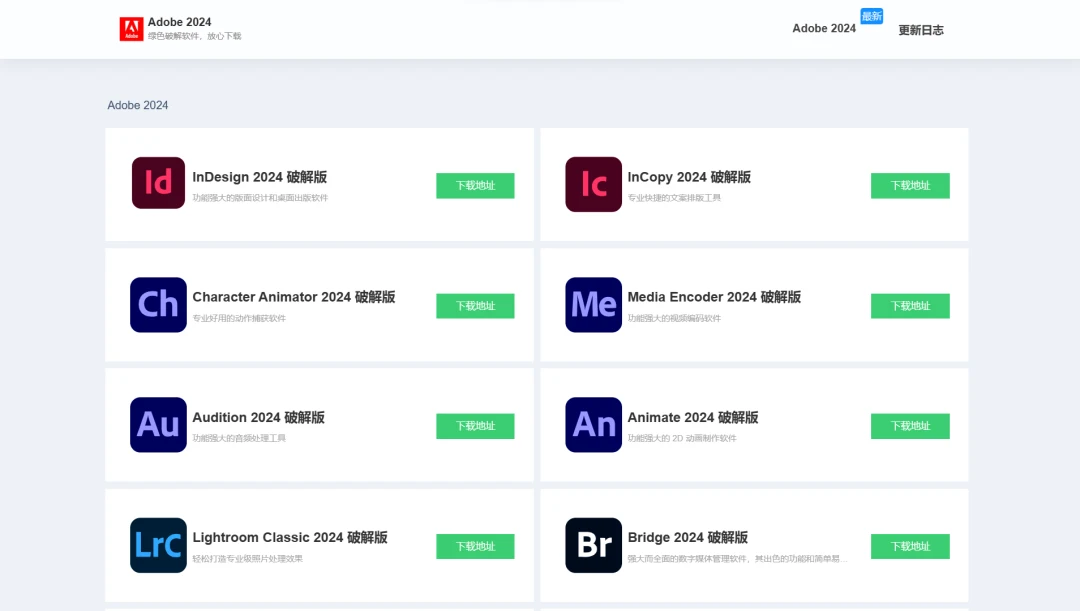Open the Adobe 2024 navigation menu item

[824, 28]
